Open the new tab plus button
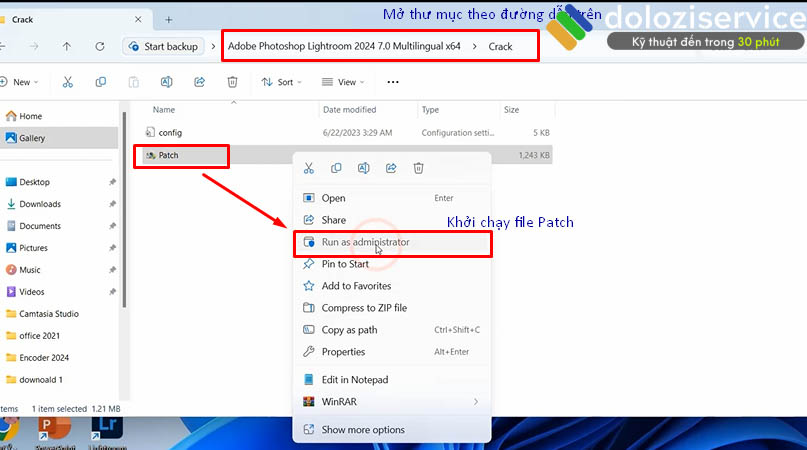This screenshot has width=807, height=450. tap(168, 20)
